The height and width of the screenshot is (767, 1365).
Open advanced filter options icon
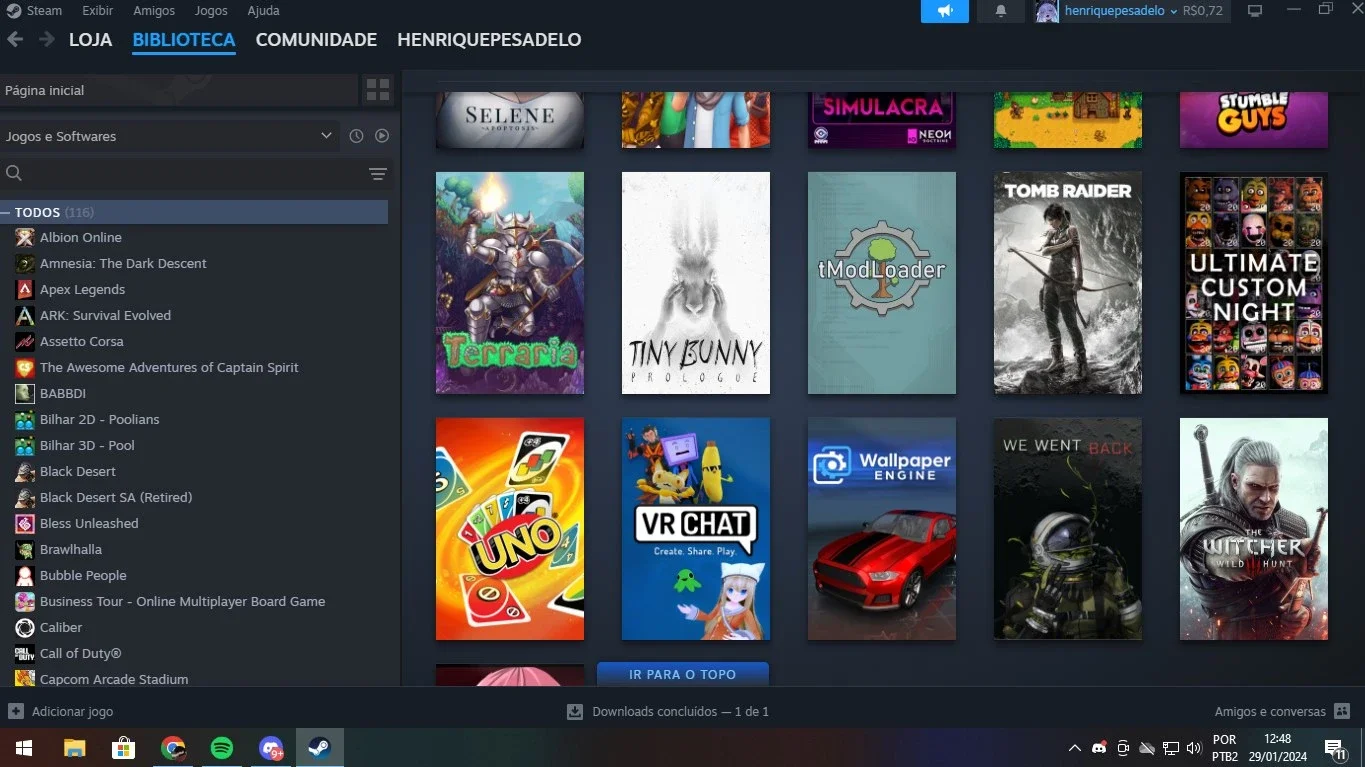[378, 174]
